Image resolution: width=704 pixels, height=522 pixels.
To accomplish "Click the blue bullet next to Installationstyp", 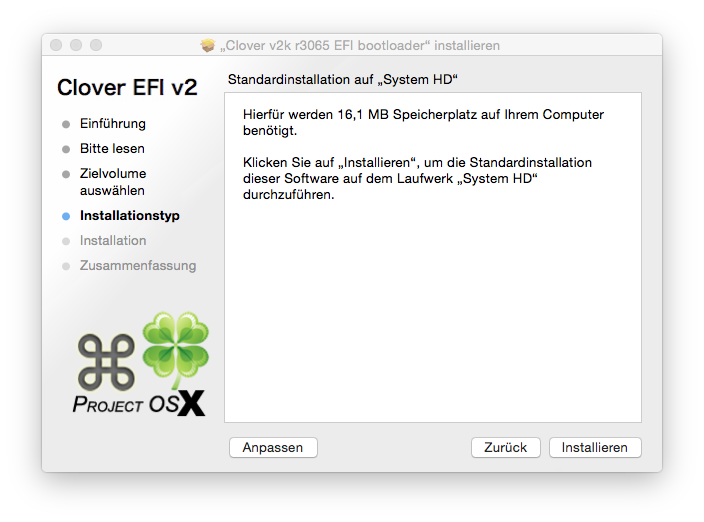I will [66, 216].
